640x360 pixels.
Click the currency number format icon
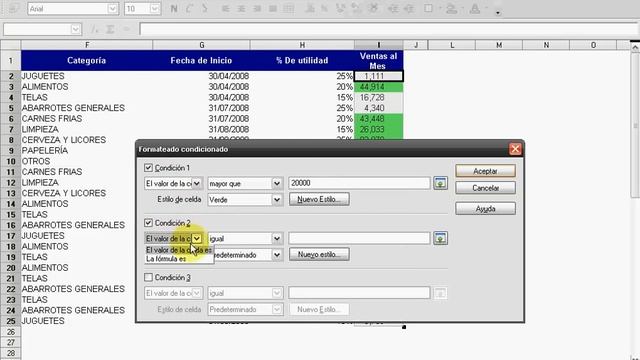click(310, 9)
